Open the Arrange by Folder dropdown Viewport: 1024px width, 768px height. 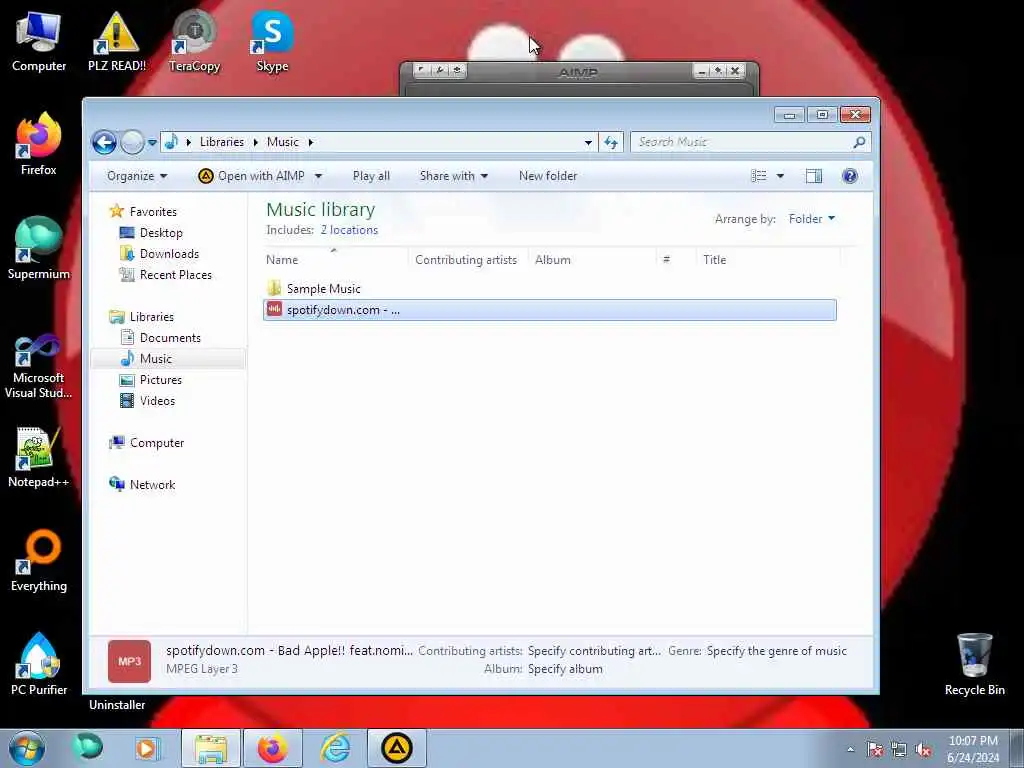pos(812,219)
